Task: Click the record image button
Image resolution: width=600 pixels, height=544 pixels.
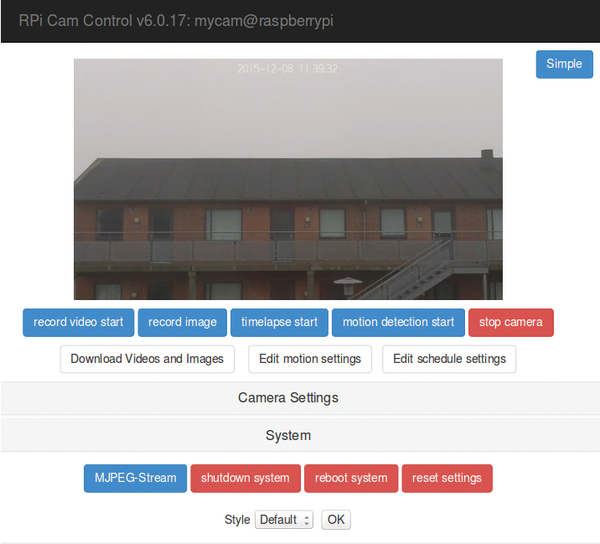Action: 182,322
